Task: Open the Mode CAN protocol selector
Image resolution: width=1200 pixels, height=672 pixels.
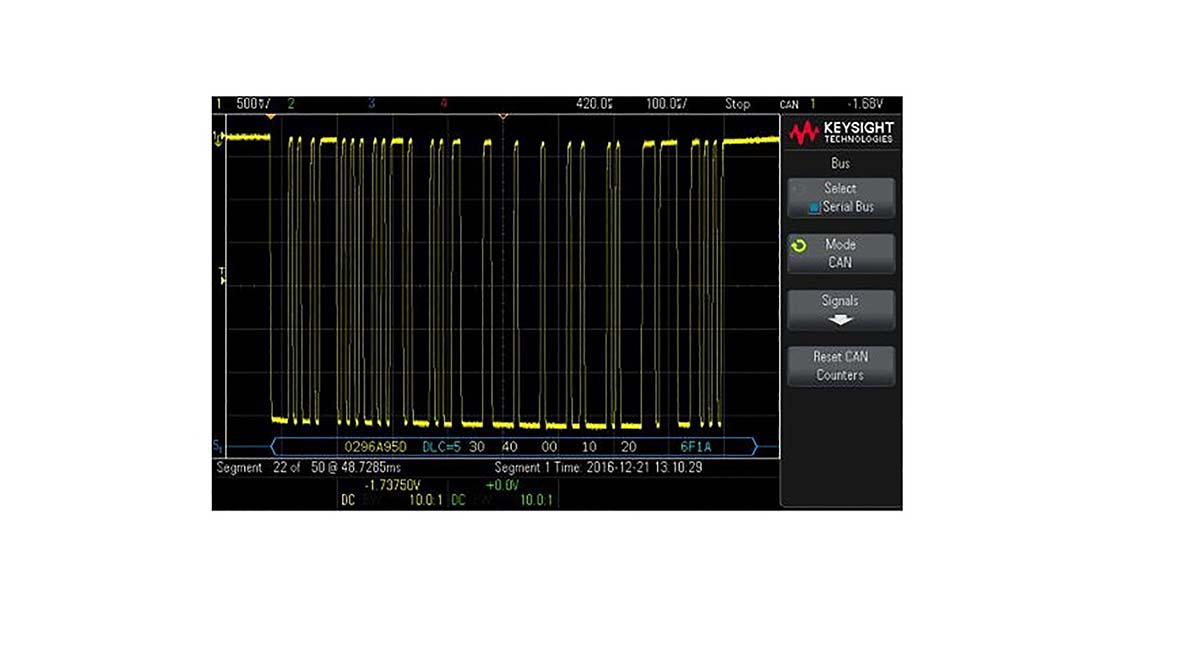Action: [x=845, y=251]
